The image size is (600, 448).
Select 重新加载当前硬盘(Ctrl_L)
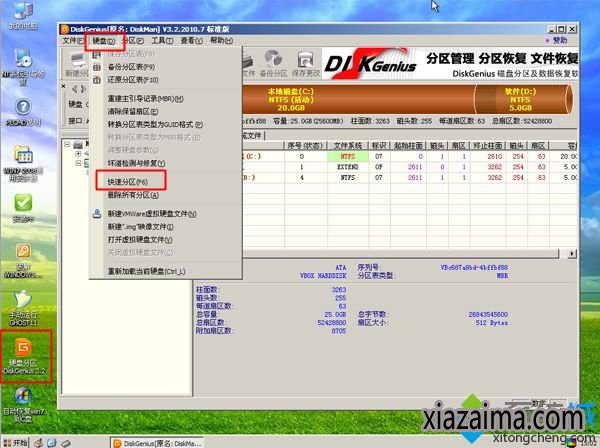146,271
